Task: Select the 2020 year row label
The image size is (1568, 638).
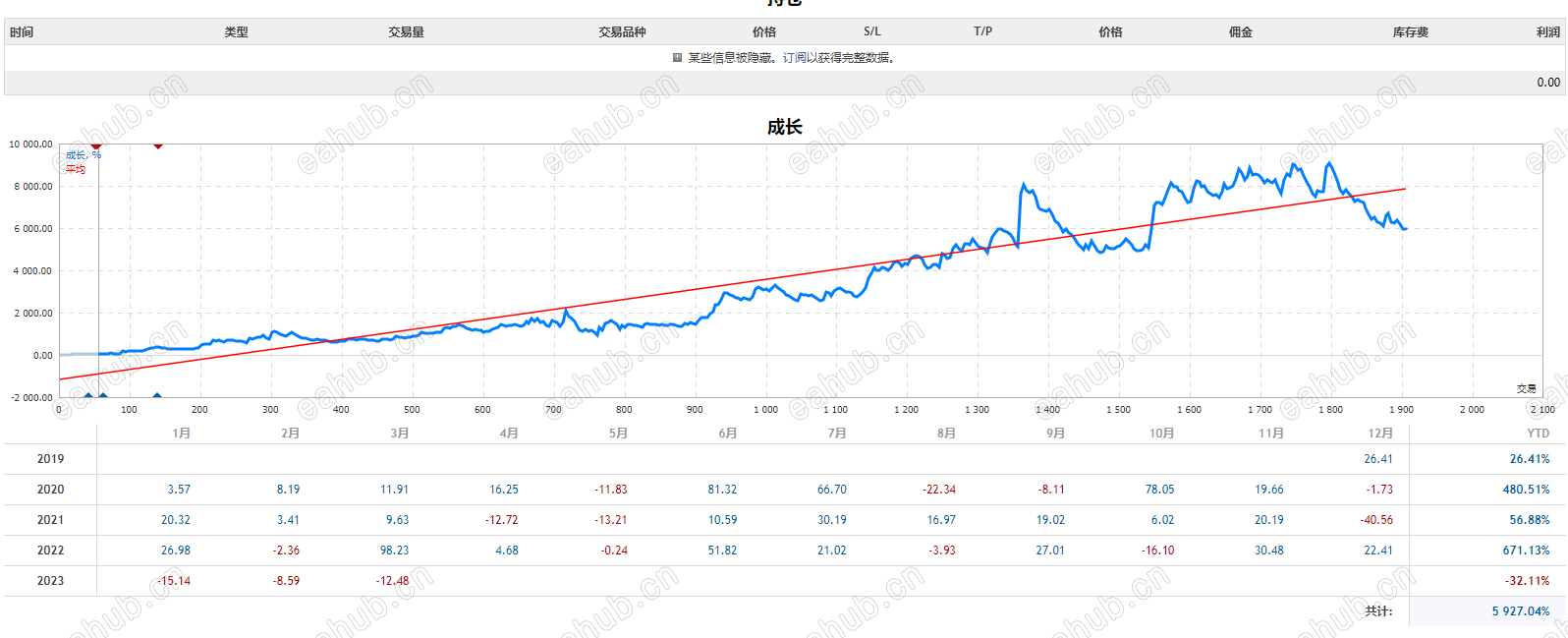Action: [x=50, y=490]
